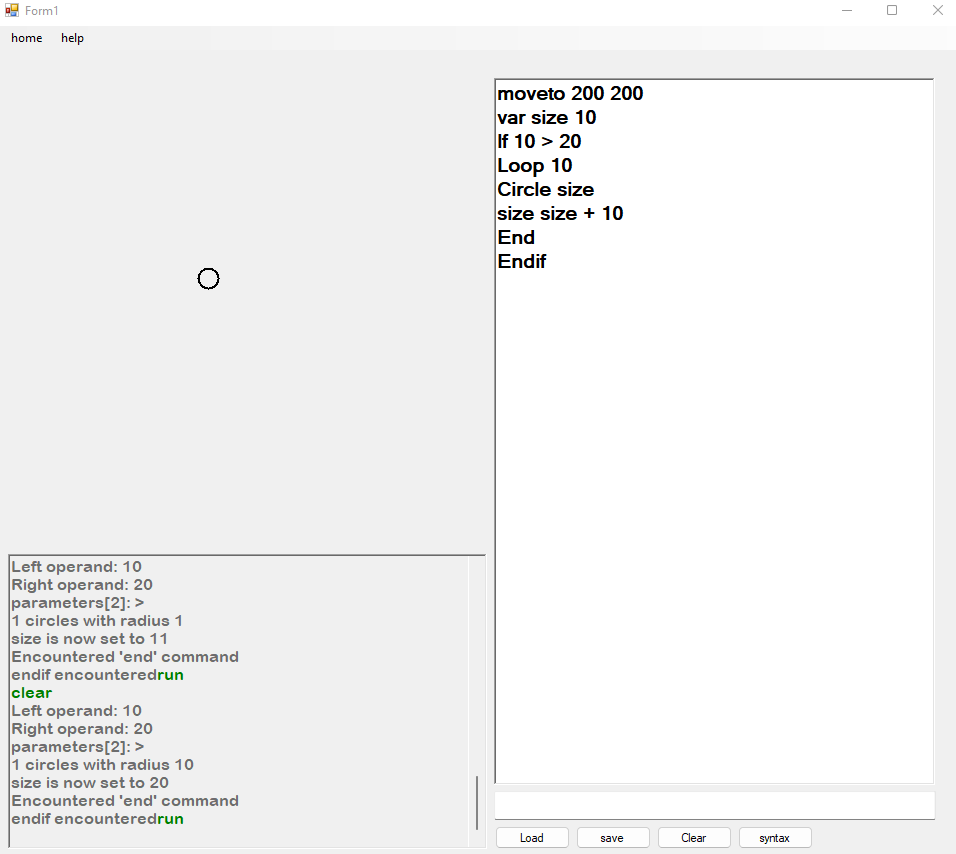
Task: Click the "Encountered 'end' command" log line
Action: (124, 800)
